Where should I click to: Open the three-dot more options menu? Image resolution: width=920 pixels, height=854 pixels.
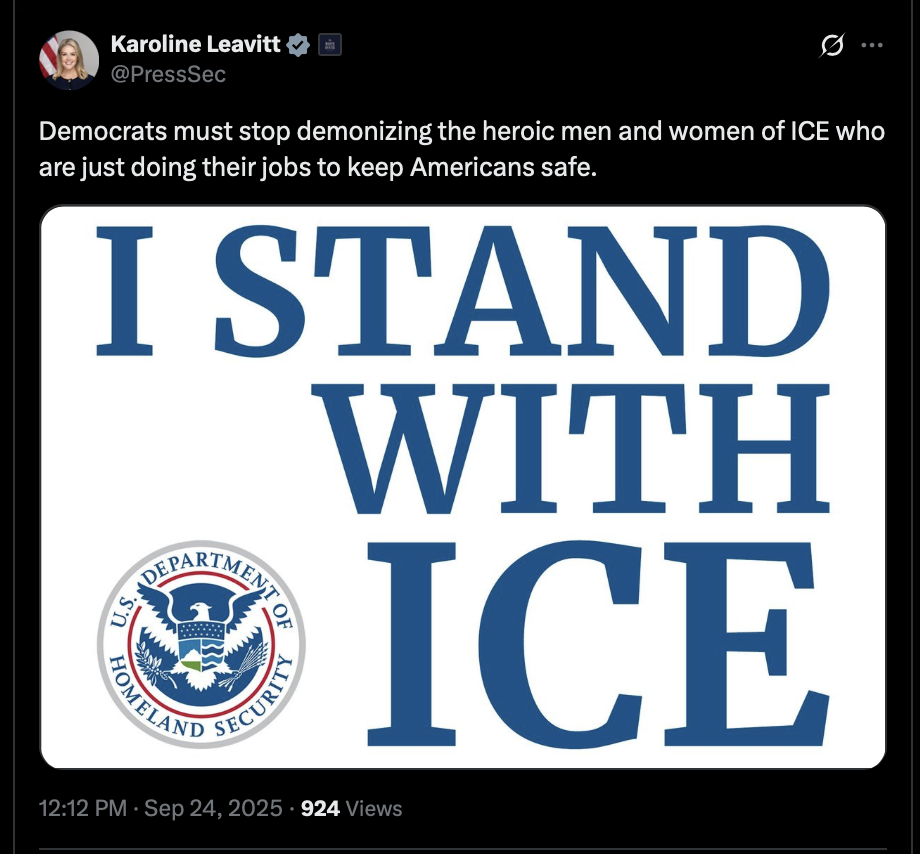tap(872, 45)
